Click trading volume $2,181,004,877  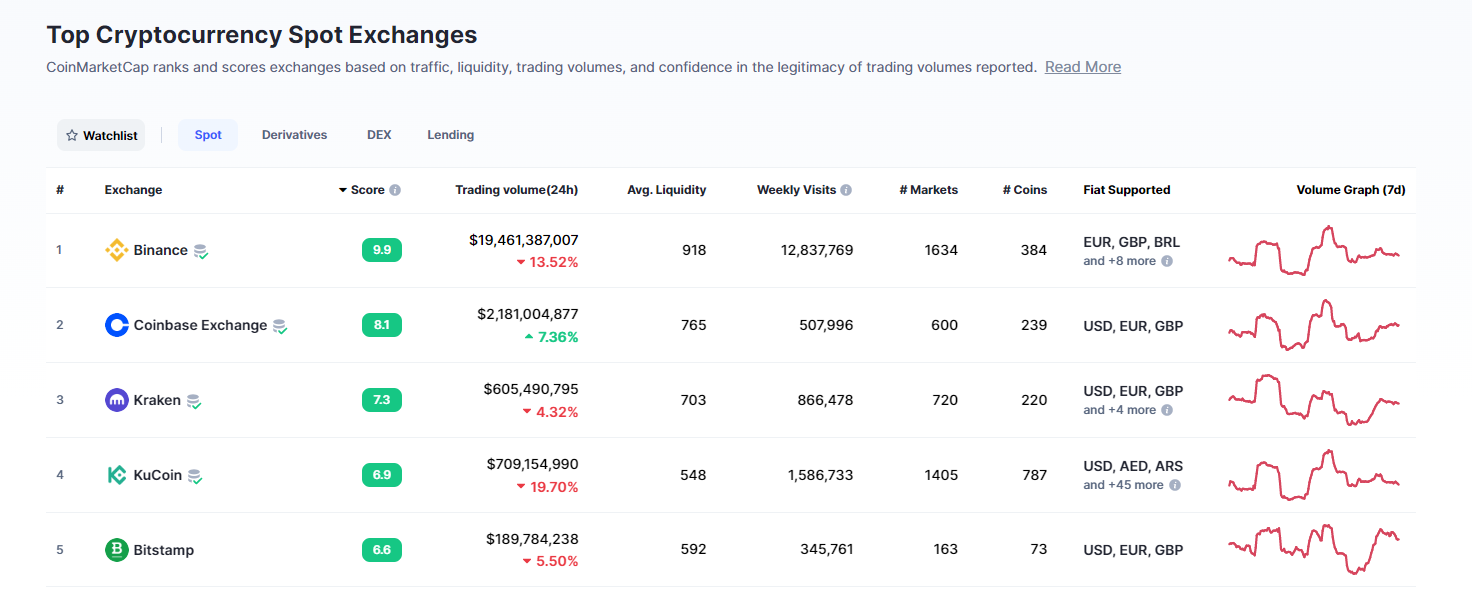[x=528, y=314]
